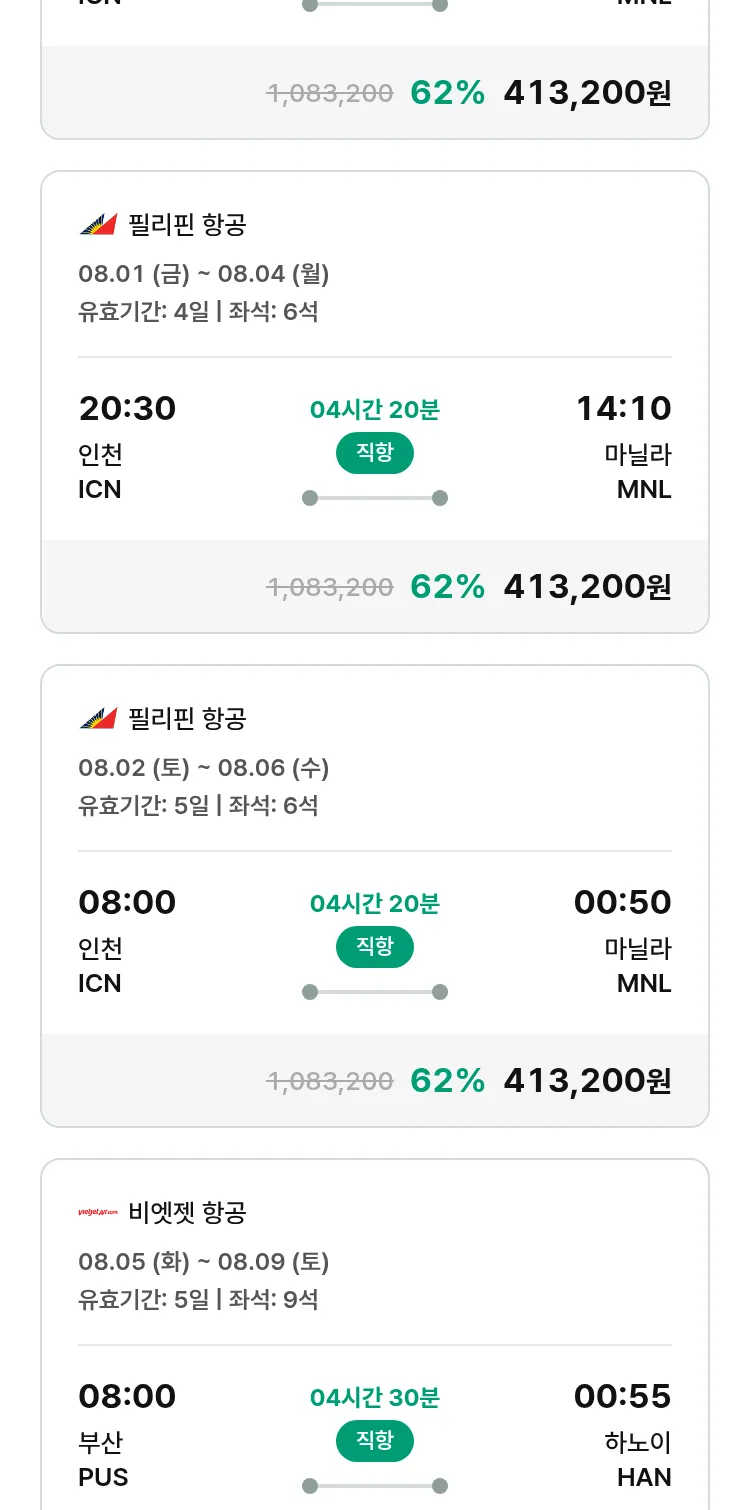Tap the Philippine Airlines logo on the 08.01 flight
The width and height of the screenshot is (750, 1510).
[x=98, y=225]
